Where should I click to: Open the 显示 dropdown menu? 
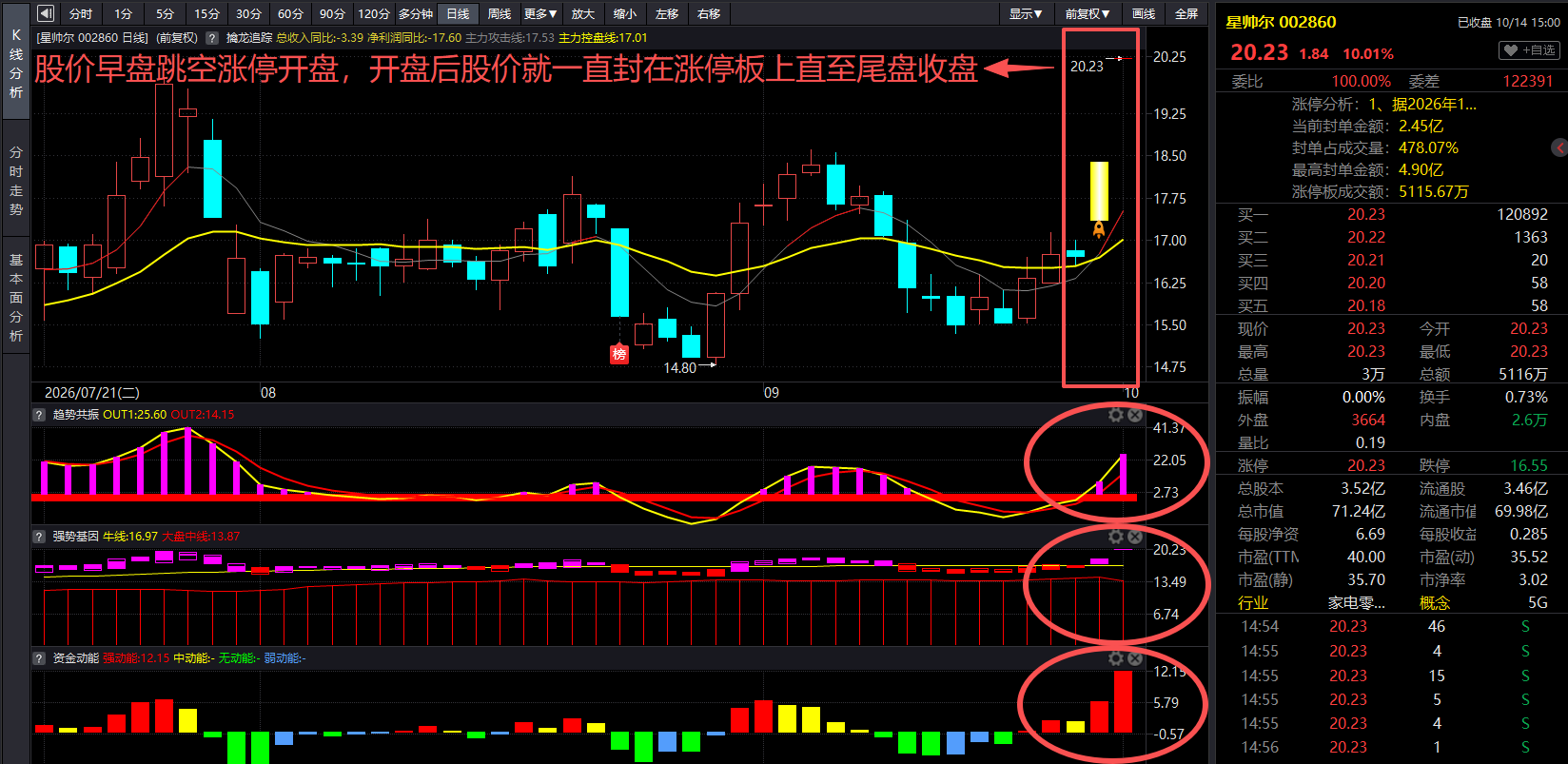pos(1026,13)
